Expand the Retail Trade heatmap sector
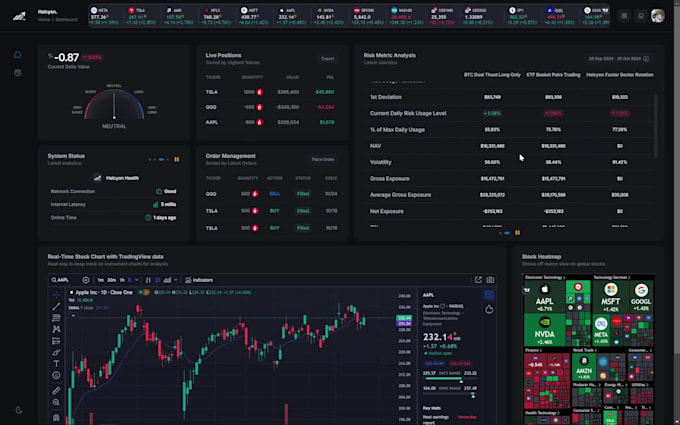 (x=585, y=350)
